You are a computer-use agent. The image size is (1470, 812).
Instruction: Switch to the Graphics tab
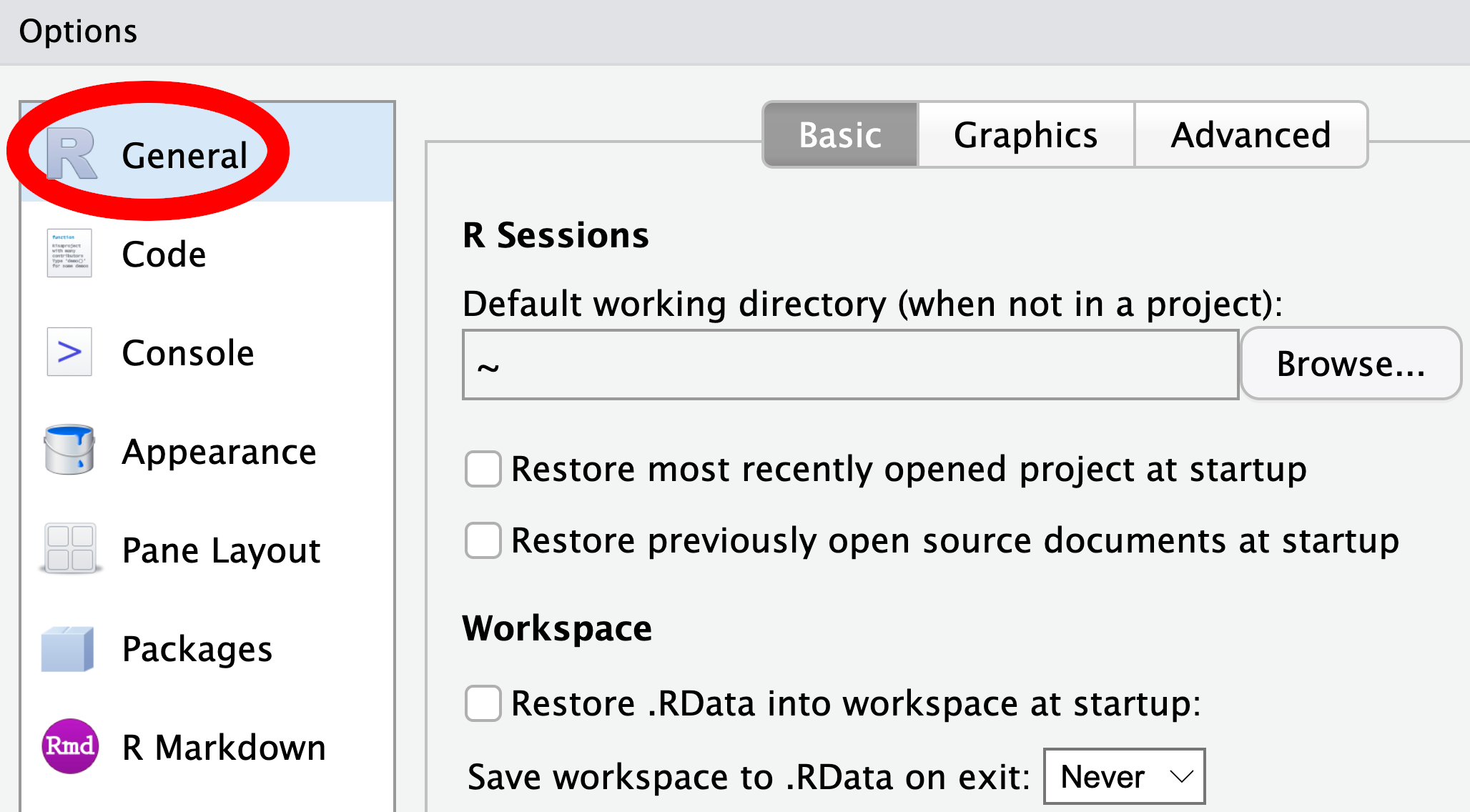pyautogui.click(x=1026, y=134)
